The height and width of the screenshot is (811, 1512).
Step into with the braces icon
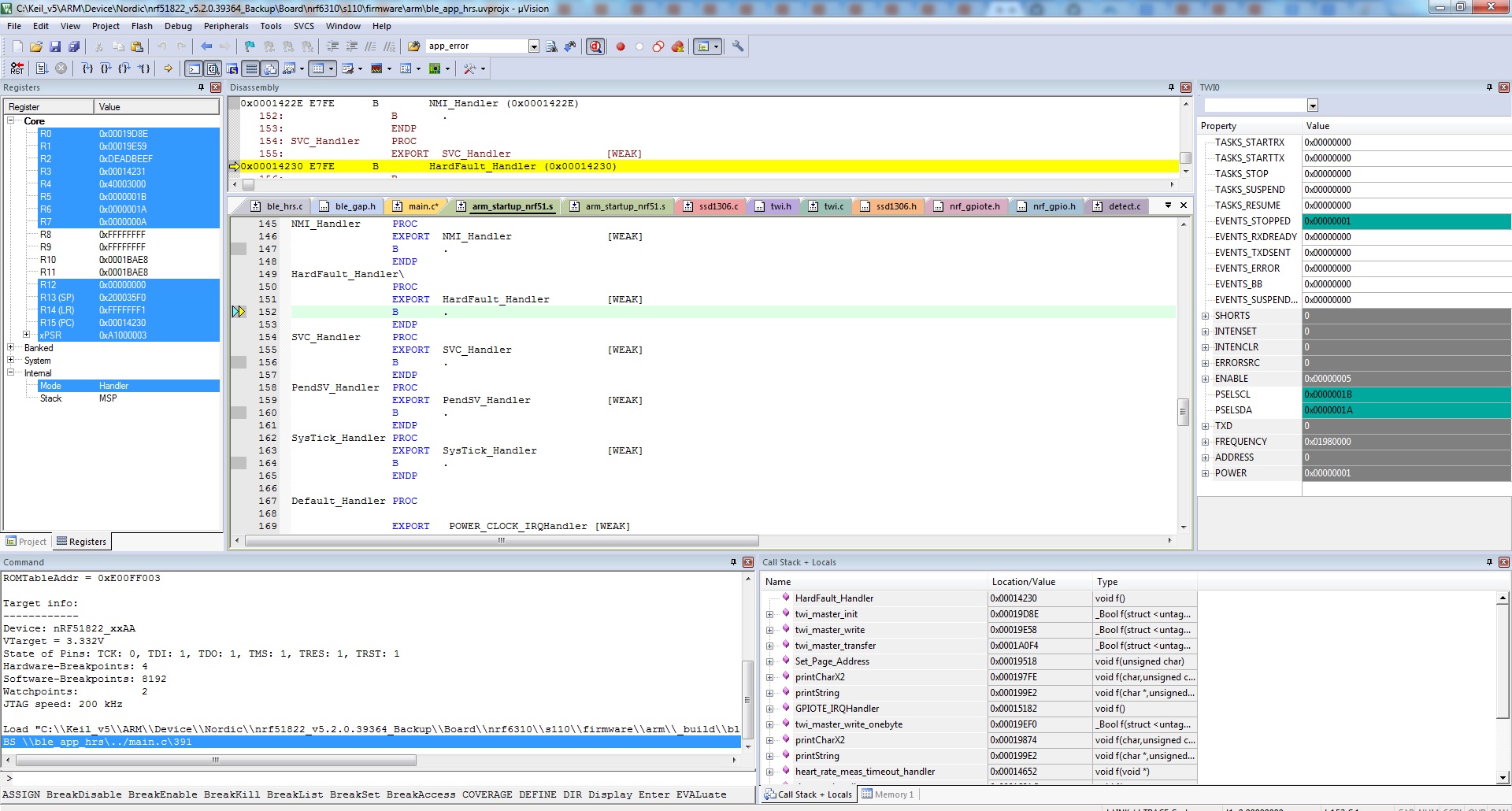click(x=87, y=69)
